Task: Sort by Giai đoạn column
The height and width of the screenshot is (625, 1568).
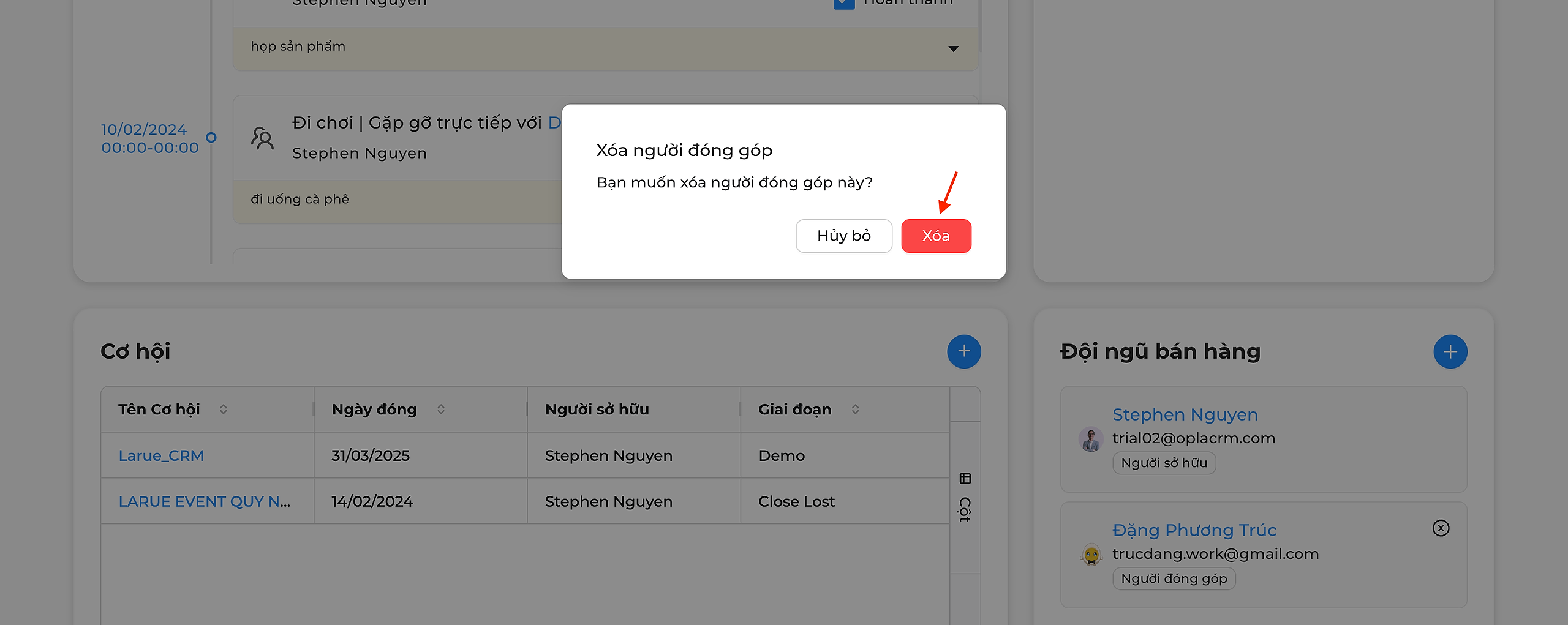Action: (x=855, y=409)
